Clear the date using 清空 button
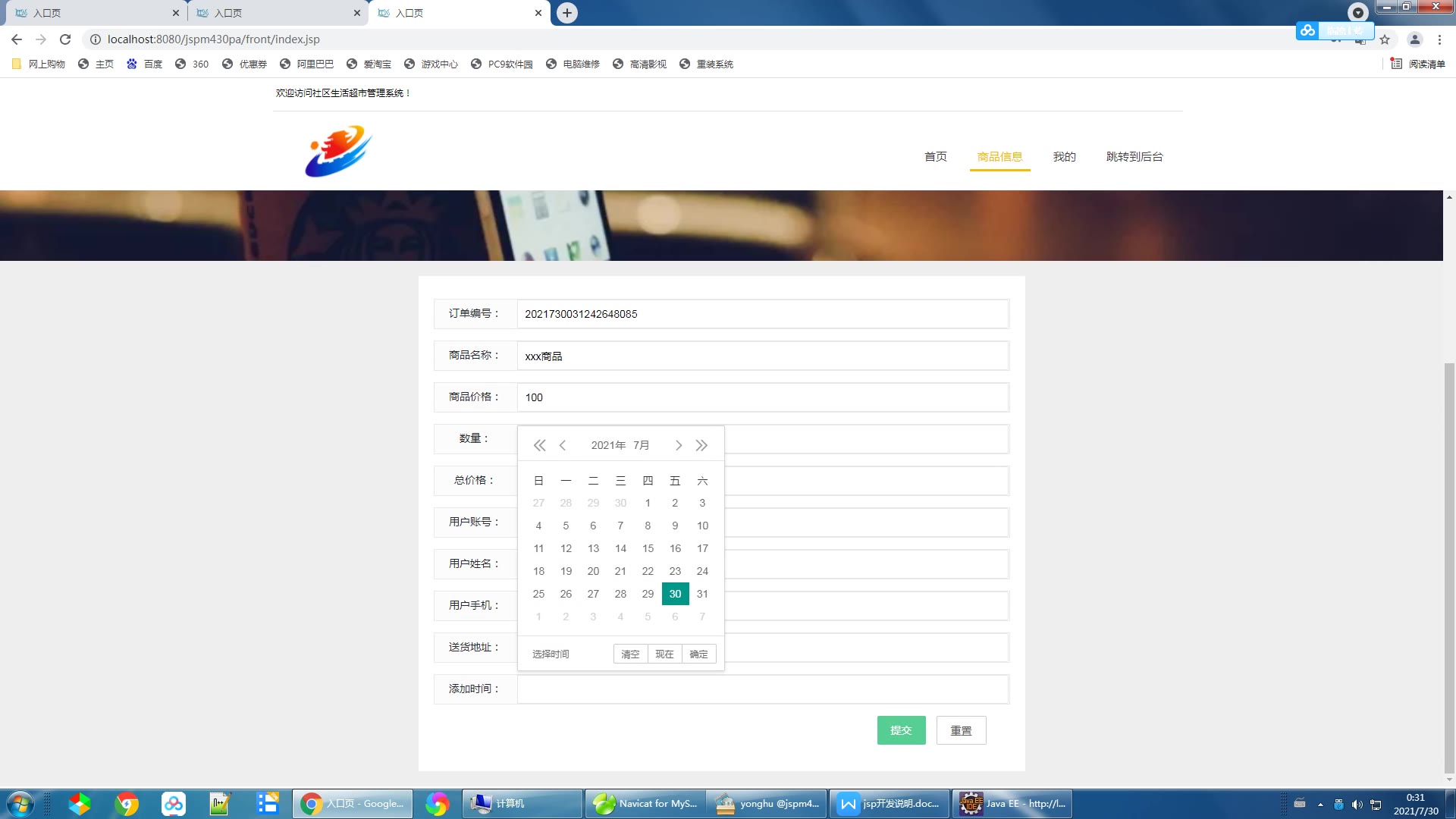 [630, 654]
